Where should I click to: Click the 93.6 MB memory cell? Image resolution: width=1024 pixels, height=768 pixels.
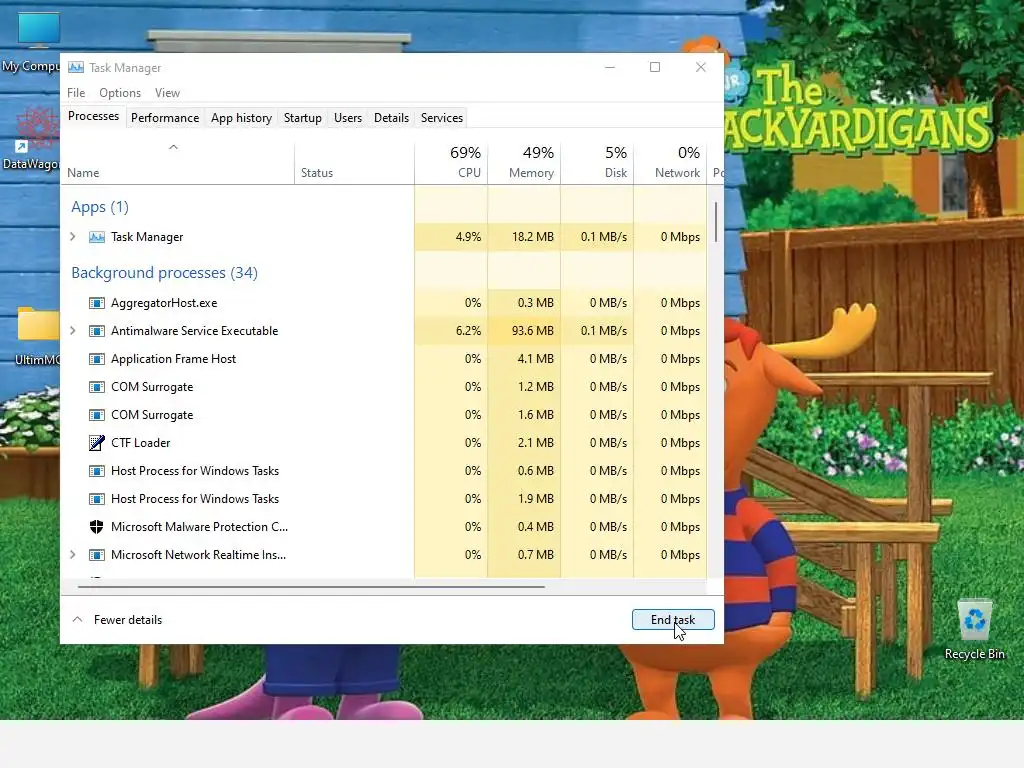click(524, 331)
